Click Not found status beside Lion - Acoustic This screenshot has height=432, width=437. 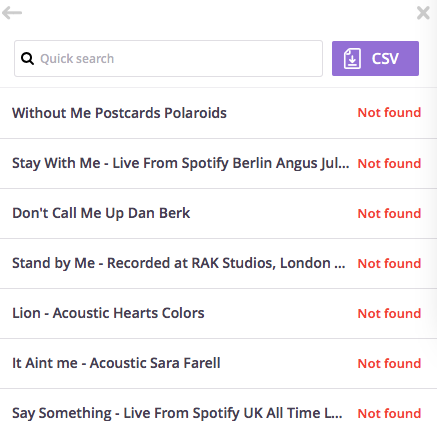click(389, 313)
